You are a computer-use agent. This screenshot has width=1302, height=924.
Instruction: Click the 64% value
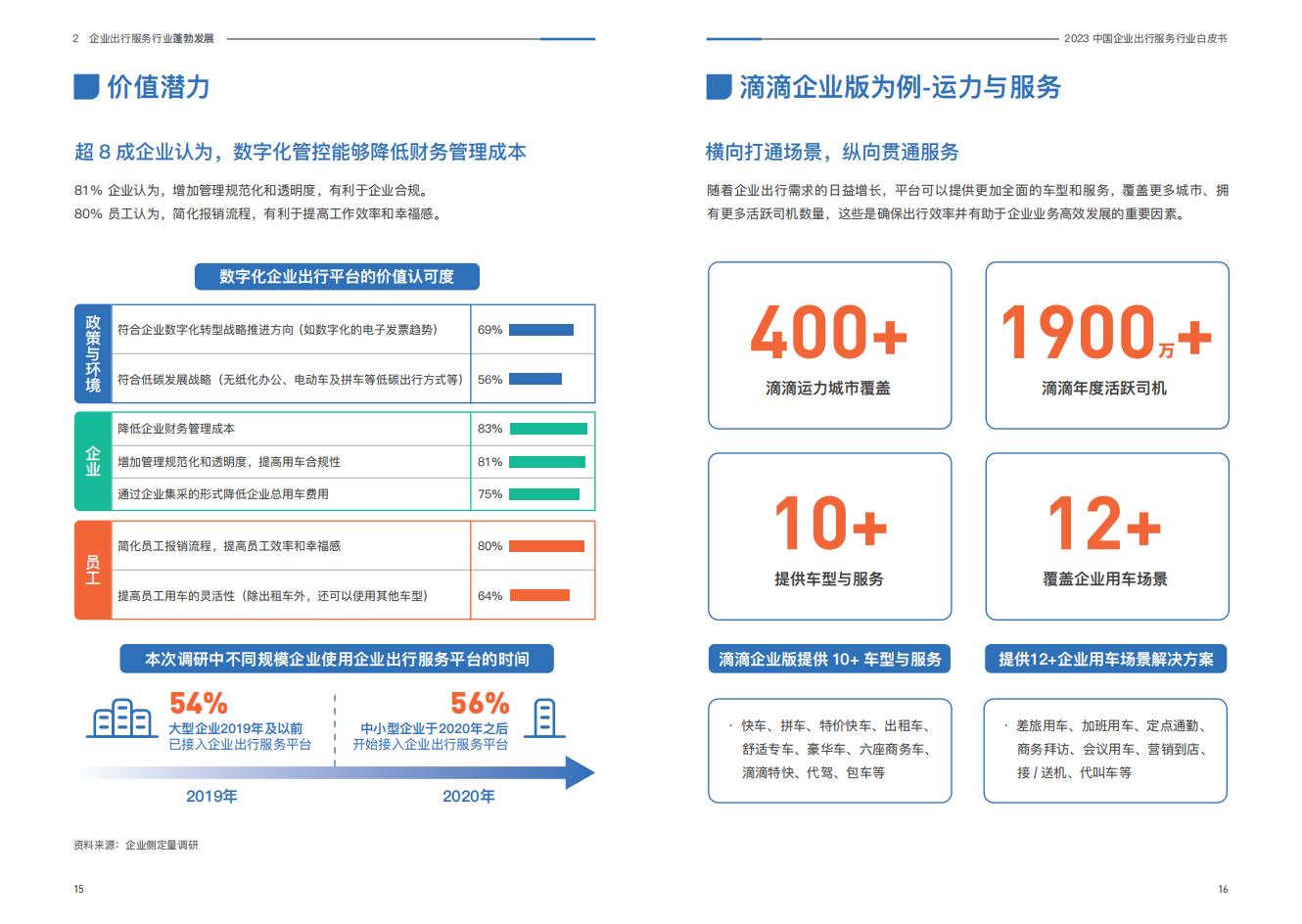489,595
